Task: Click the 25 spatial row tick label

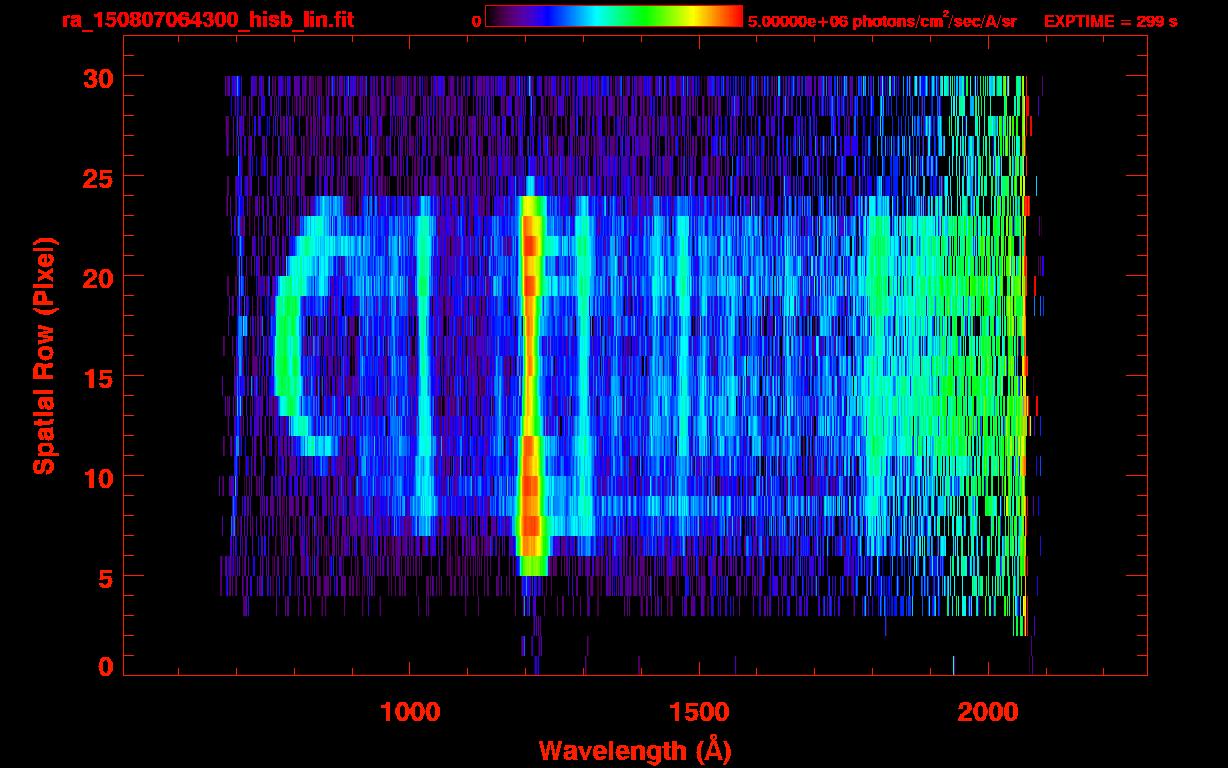Action: pyautogui.click(x=98, y=177)
